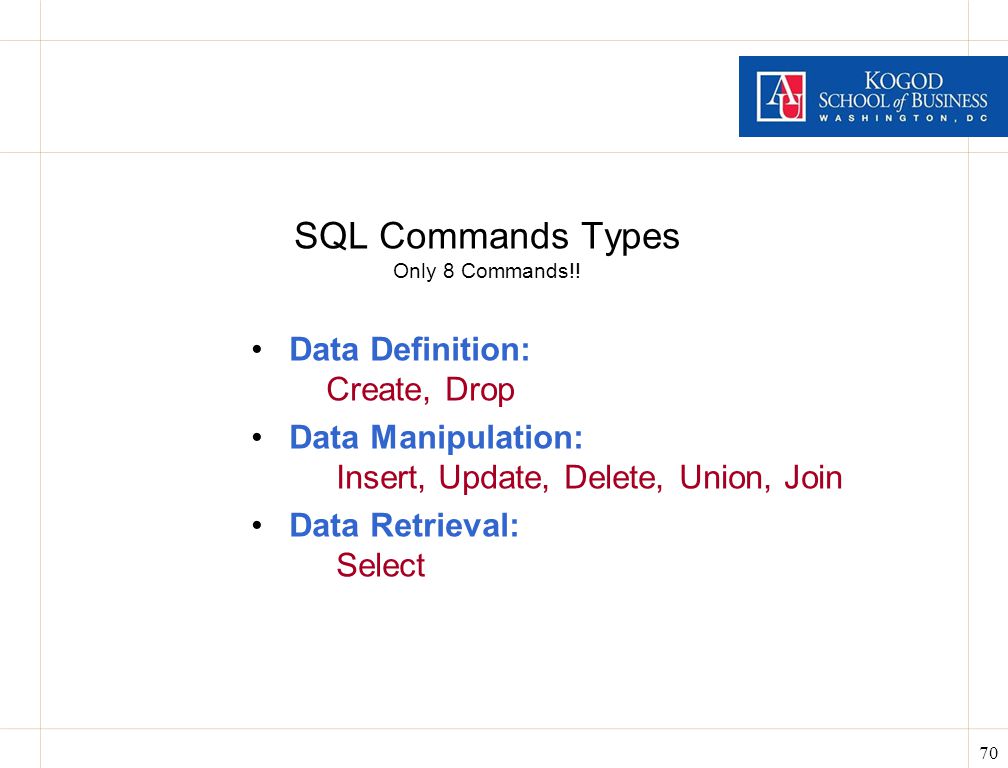Click the word Update

tap(493, 478)
